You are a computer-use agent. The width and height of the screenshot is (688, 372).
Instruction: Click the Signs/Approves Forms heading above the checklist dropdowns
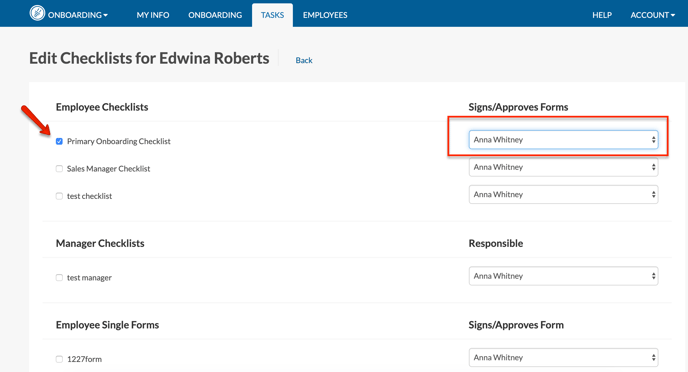518,107
